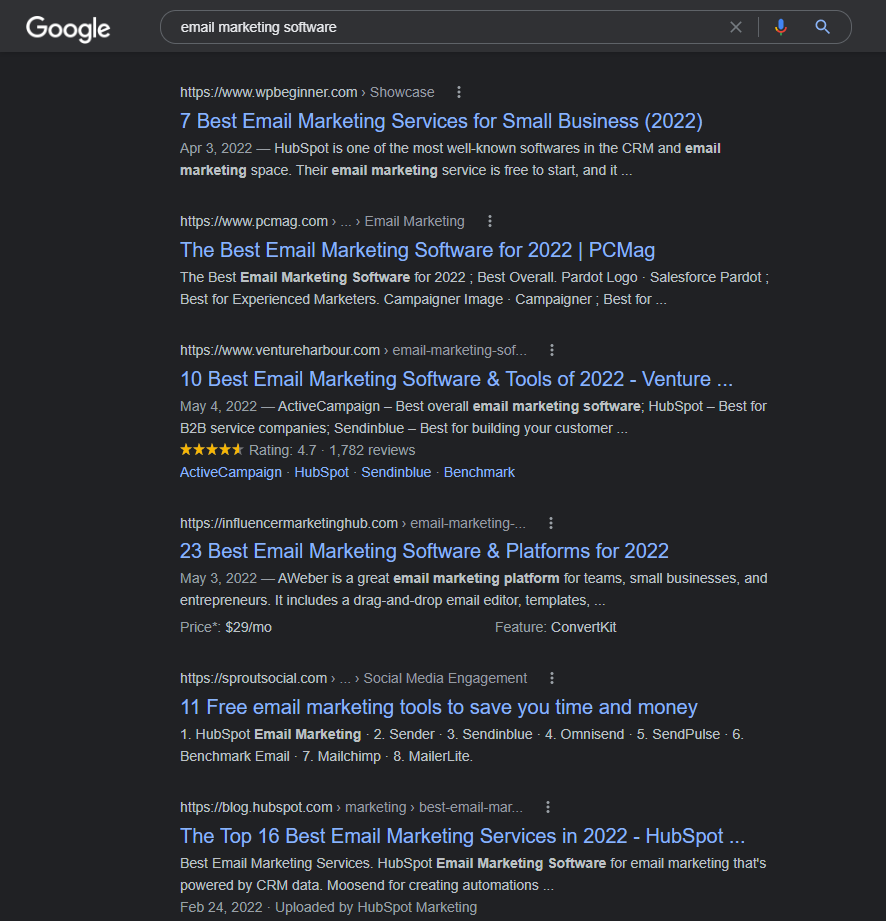Open '11 Free email marketing tools' result
Image resolution: width=886 pixels, height=921 pixels.
[438, 707]
